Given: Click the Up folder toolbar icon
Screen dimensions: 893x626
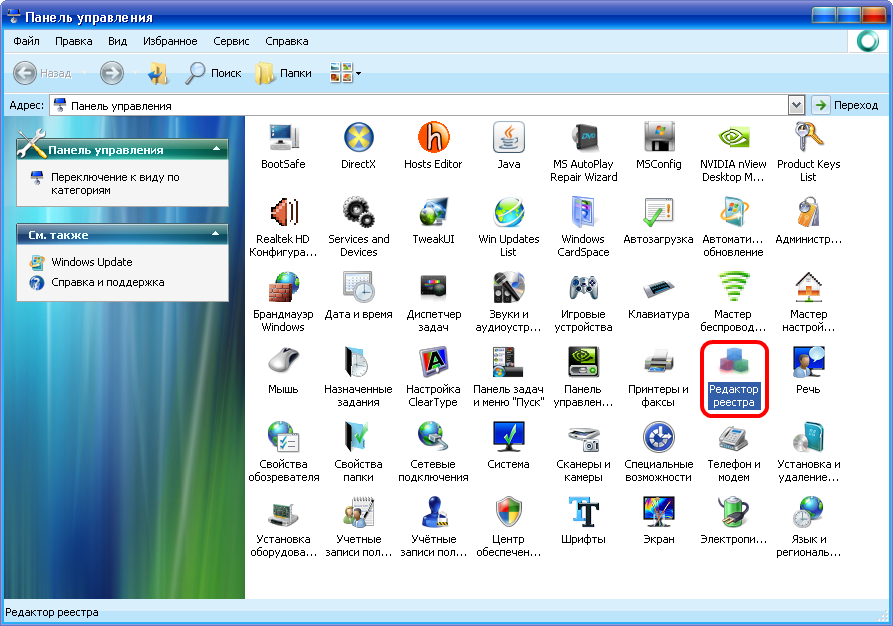Looking at the screenshot, I should pyautogui.click(x=158, y=73).
